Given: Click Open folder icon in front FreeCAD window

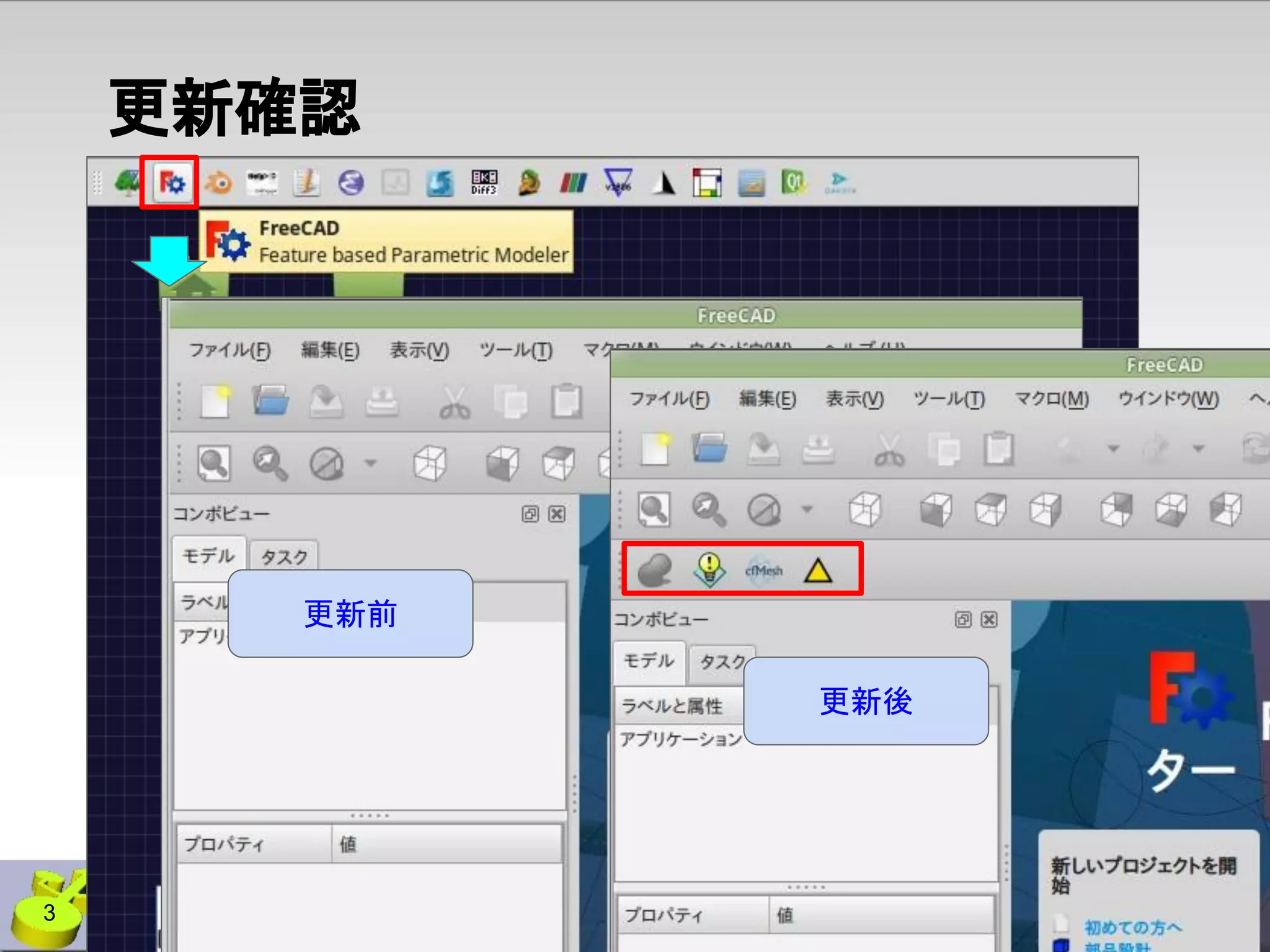Looking at the screenshot, I should tap(709, 447).
